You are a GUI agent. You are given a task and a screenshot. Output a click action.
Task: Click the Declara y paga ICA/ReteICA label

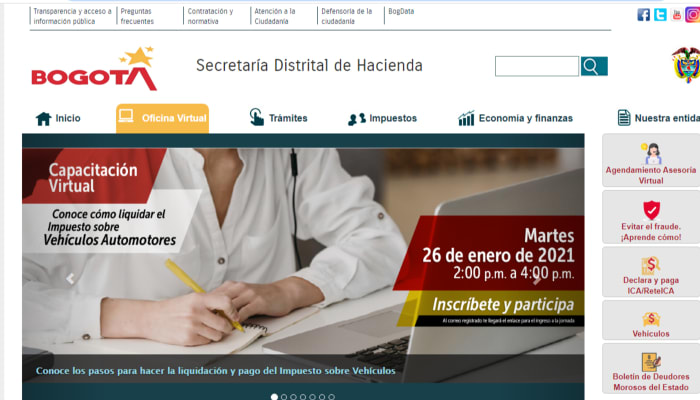click(x=651, y=285)
